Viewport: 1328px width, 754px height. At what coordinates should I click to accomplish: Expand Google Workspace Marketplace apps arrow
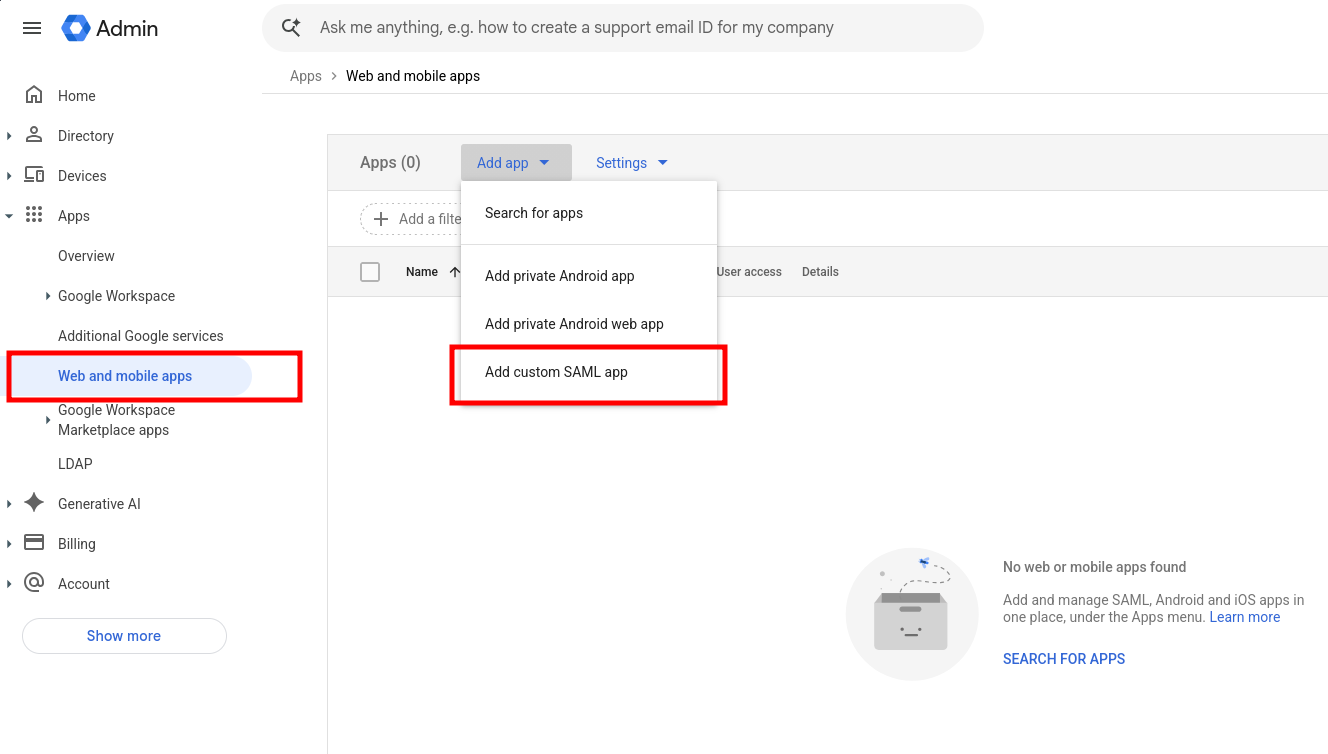pyautogui.click(x=48, y=420)
